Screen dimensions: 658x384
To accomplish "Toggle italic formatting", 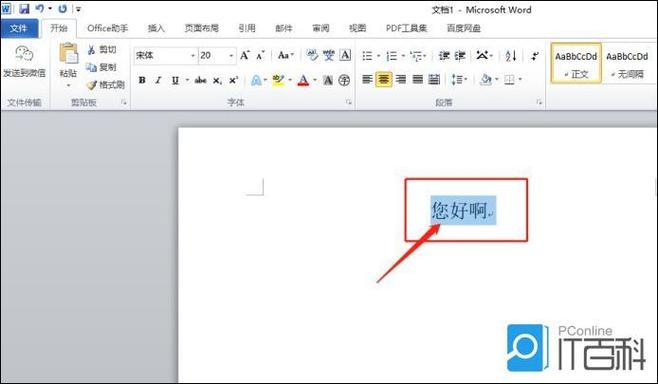I will 158,80.
